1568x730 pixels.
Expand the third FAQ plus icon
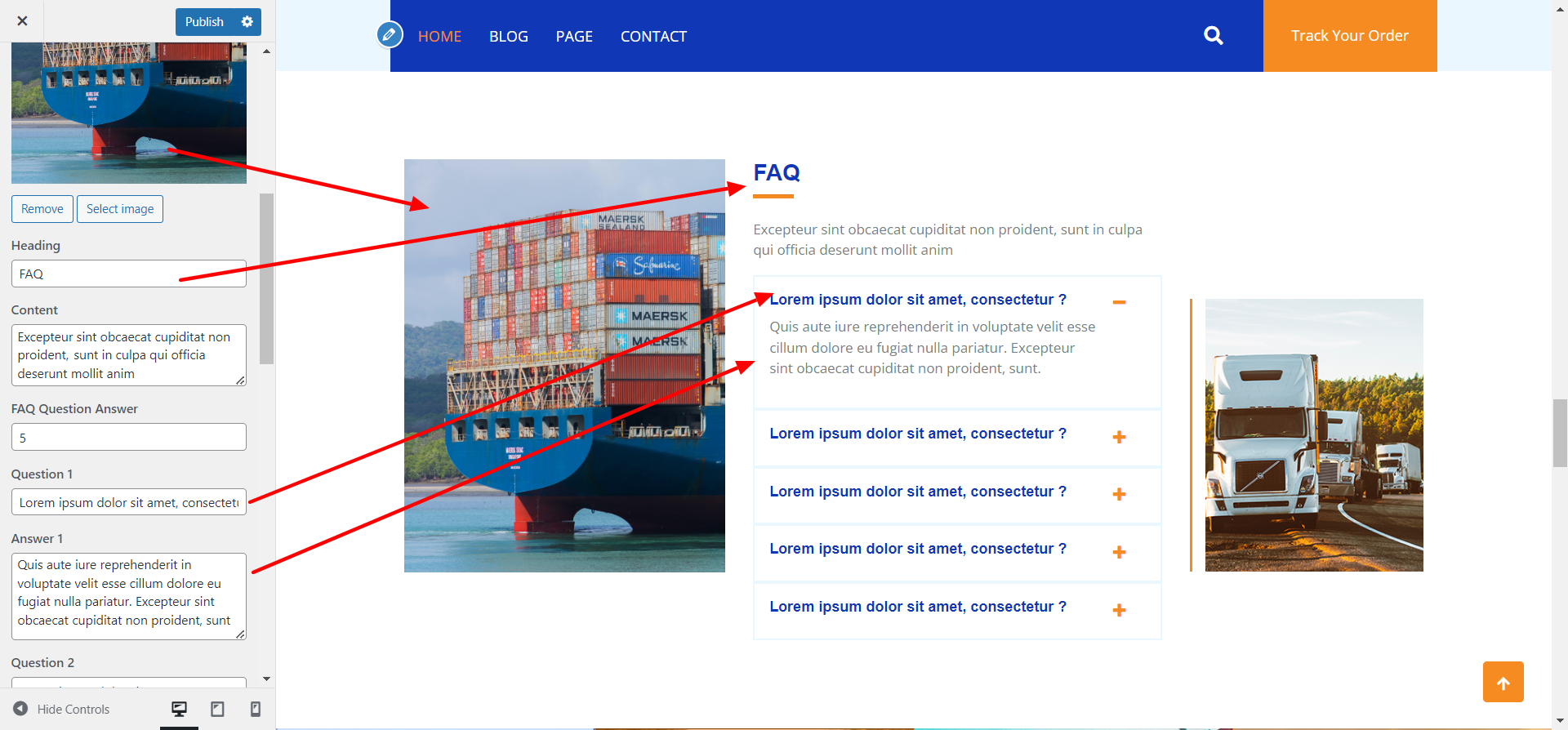point(1119,494)
